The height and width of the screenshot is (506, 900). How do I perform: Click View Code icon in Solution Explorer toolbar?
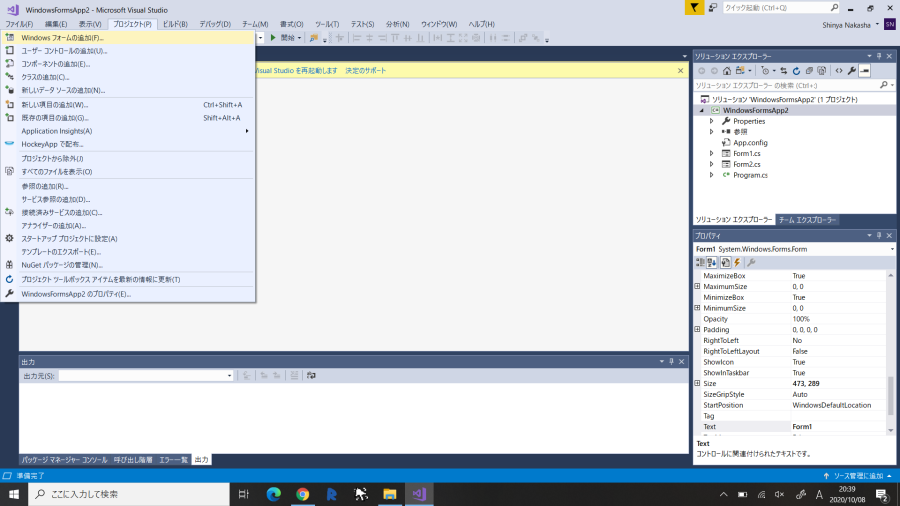coord(839,71)
